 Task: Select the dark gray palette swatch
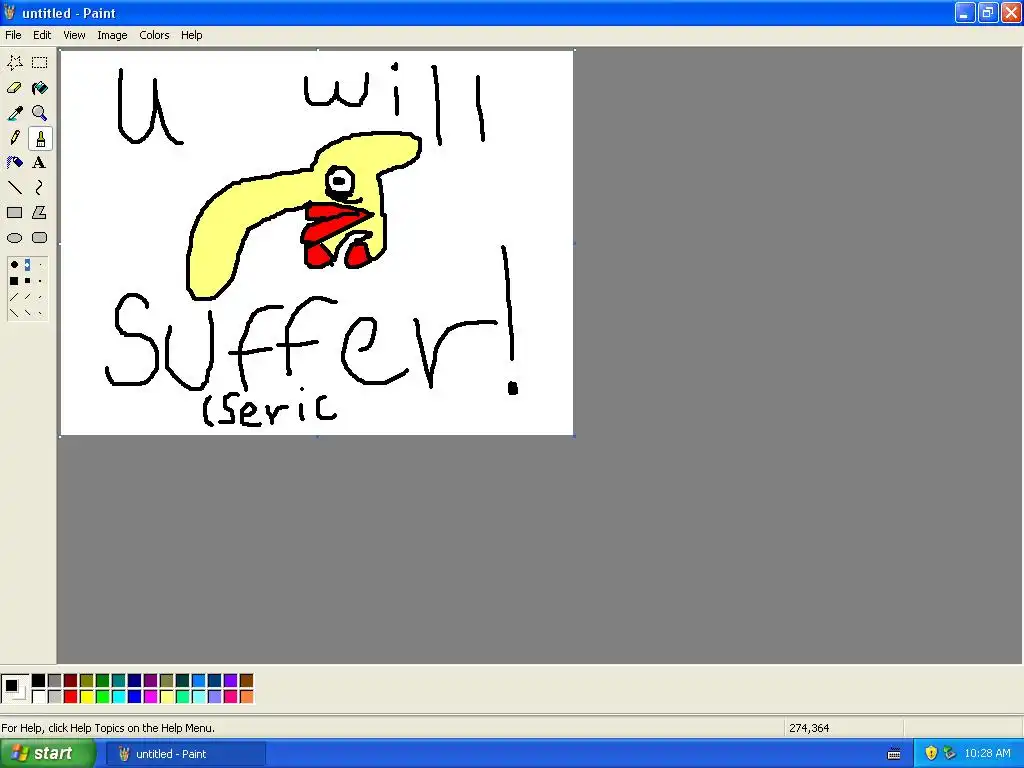coord(55,681)
